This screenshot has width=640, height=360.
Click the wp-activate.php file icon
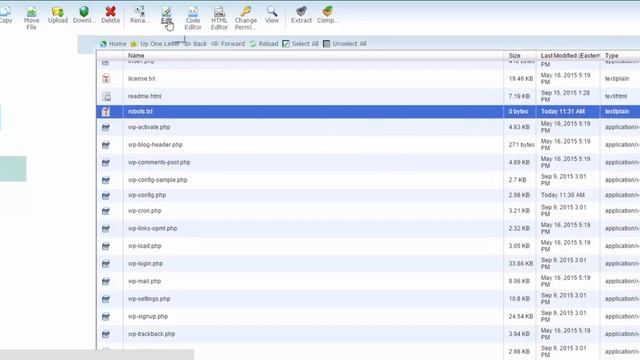click(x=106, y=127)
